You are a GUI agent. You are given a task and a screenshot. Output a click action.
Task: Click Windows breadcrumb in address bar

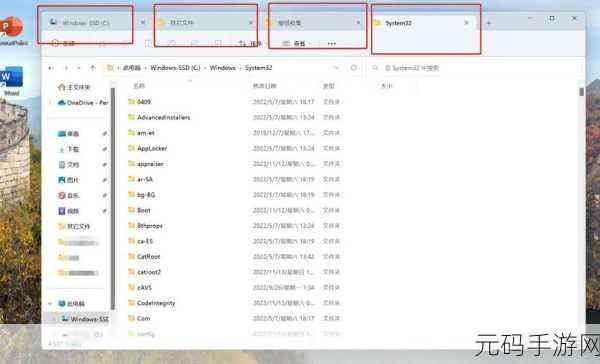pos(223,68)
